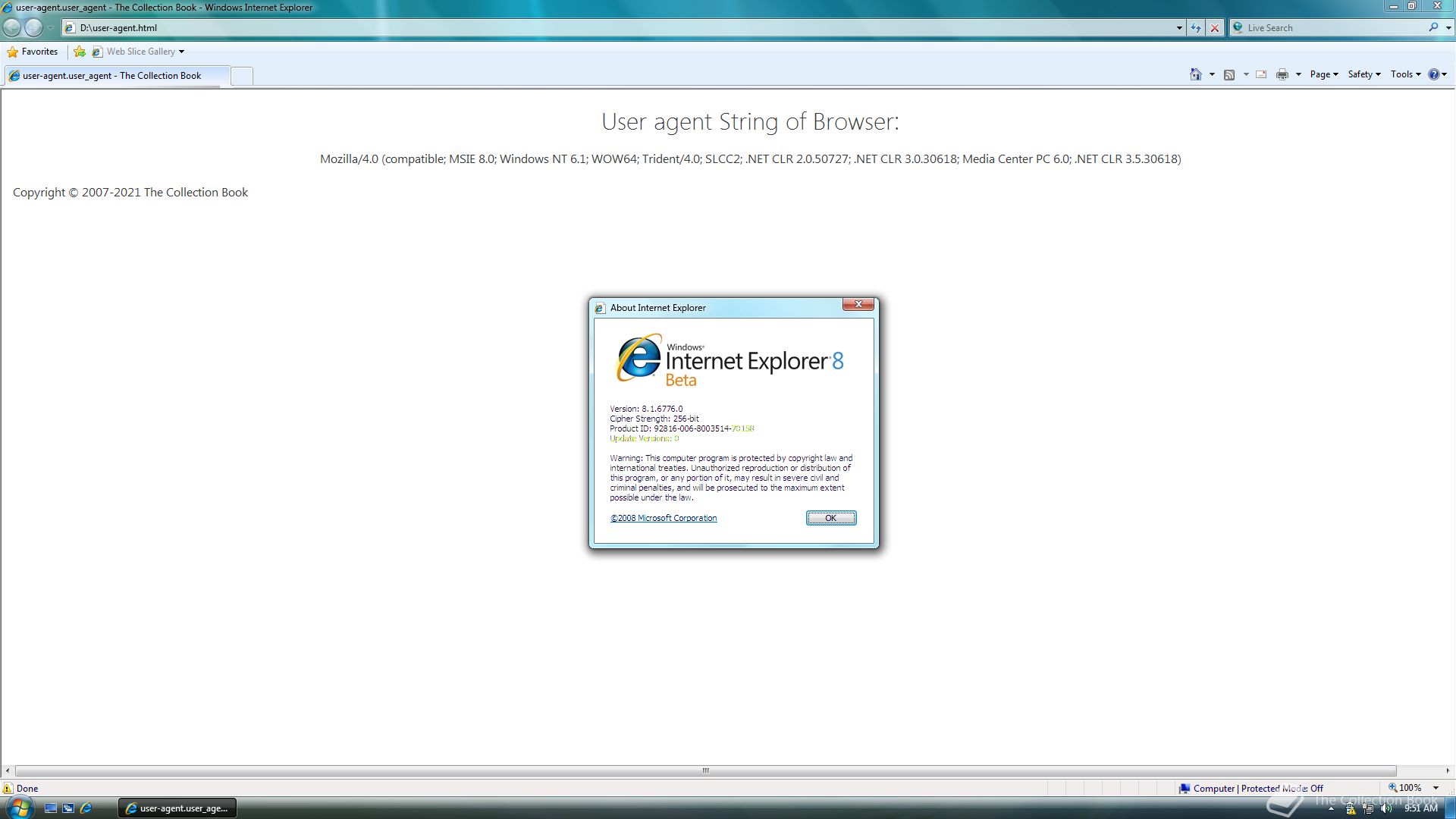Click the Copyright The Collection Book text

[130, 193]
